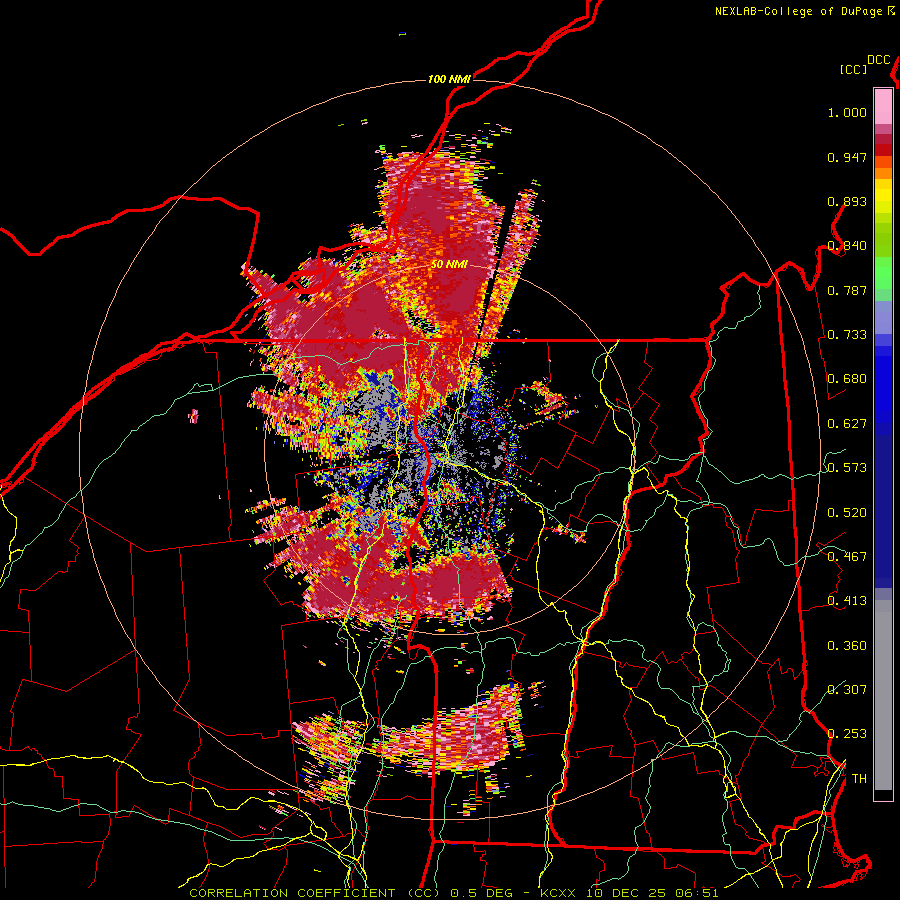900x900 pixels.
Task: Click the DCC label above the color bar
Action: pos(878,60)
